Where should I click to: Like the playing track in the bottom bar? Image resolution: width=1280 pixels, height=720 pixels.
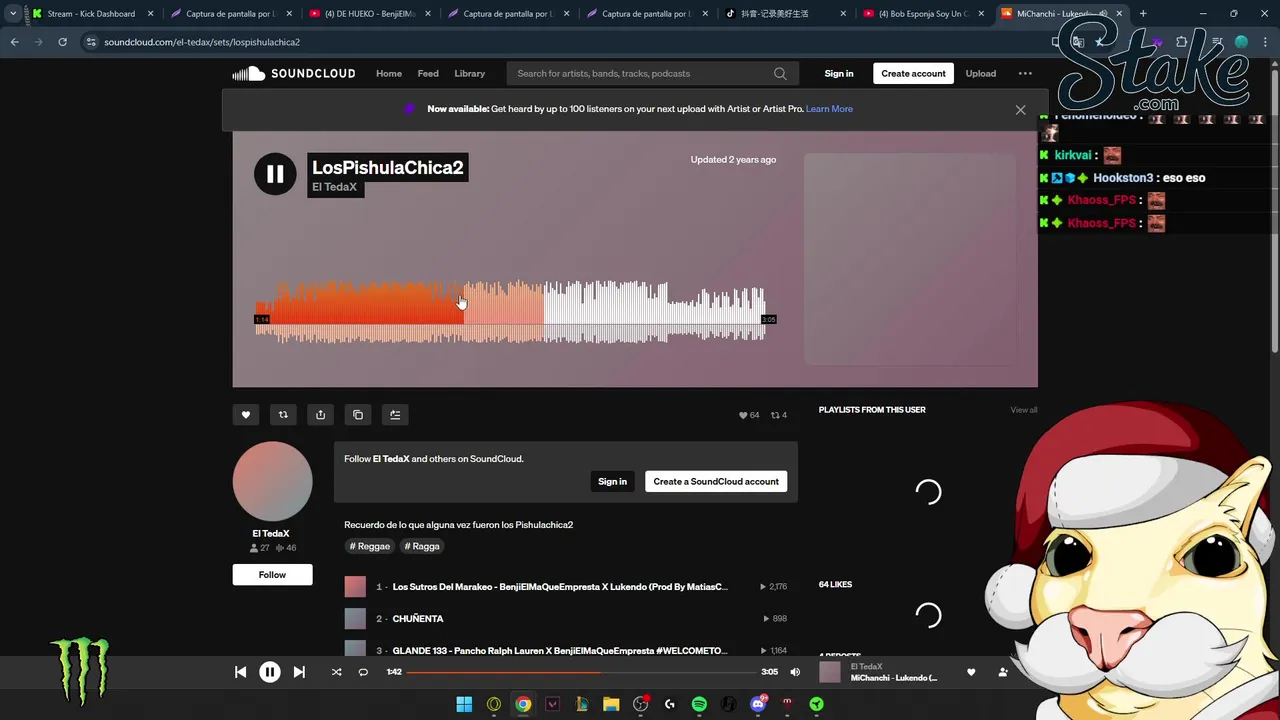coord(971,672)
